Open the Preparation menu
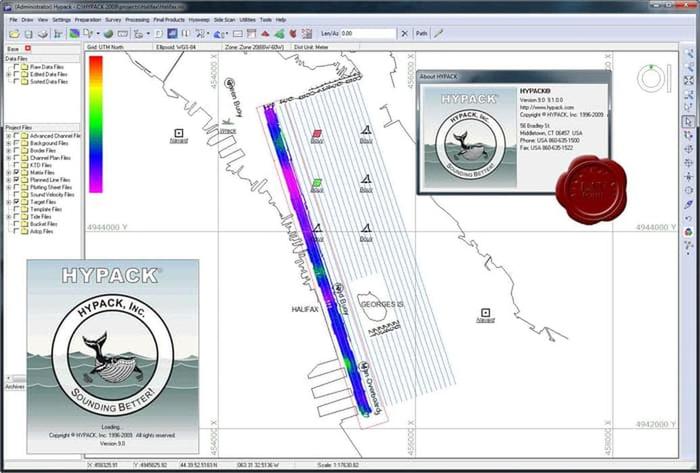Screen dimensions: 700x473 (x=89, y=19)
